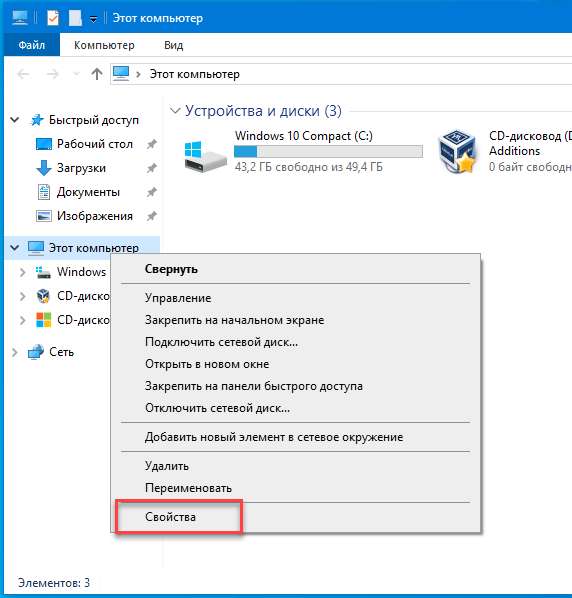Select the VirtualBox Additions CD drive icon
The height and width of the screenshot is (598, 572).
(x=458, y=152)
